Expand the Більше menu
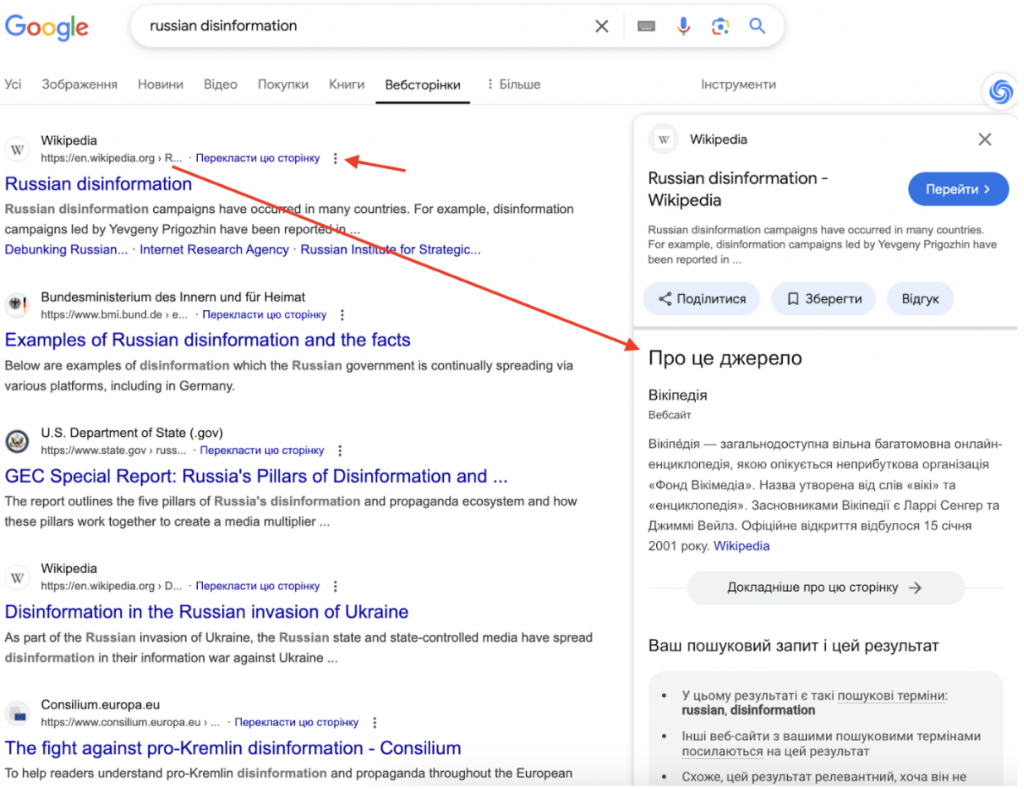The width and height of the screenshot is (1024, 789). click(x=514, y=84)
